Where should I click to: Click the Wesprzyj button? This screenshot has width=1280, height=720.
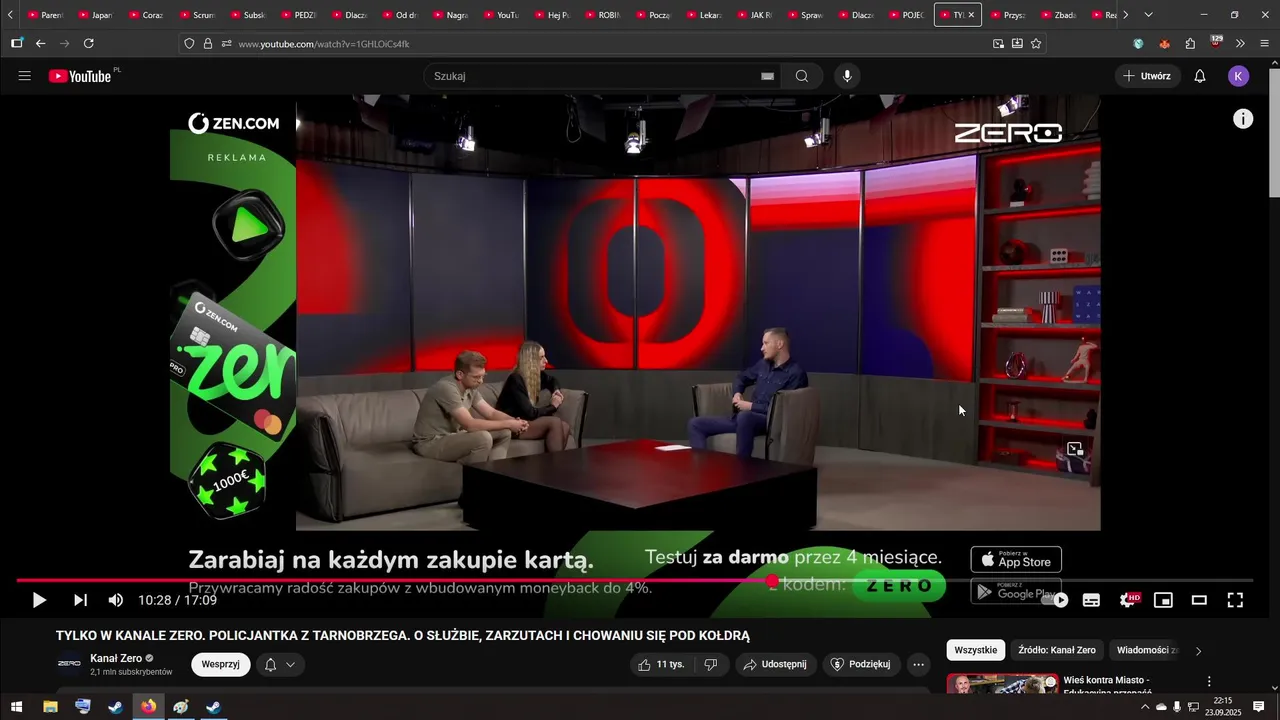(x=220, y=664)
